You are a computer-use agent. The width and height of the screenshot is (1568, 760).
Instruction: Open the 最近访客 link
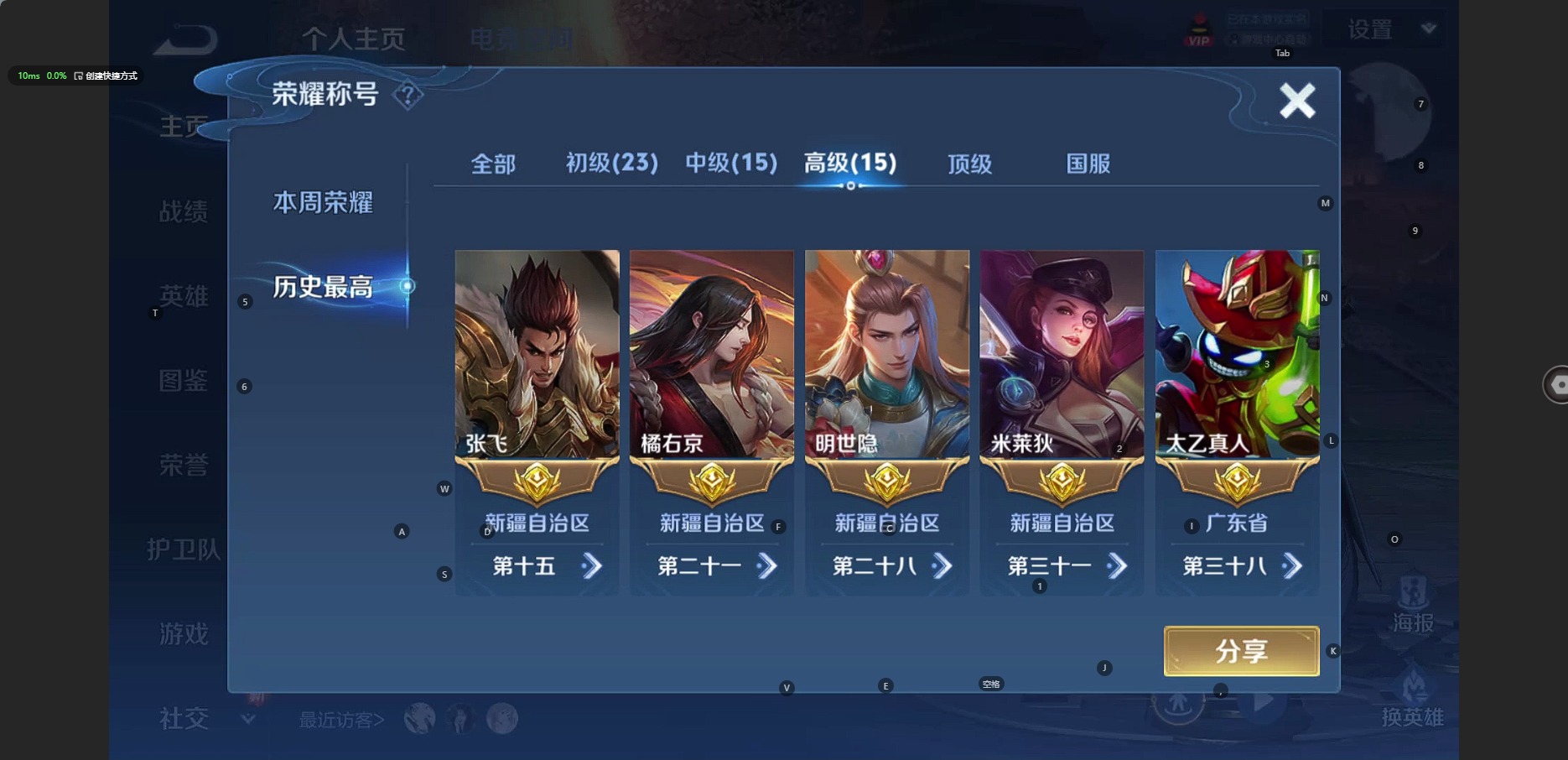coord(341,720)
